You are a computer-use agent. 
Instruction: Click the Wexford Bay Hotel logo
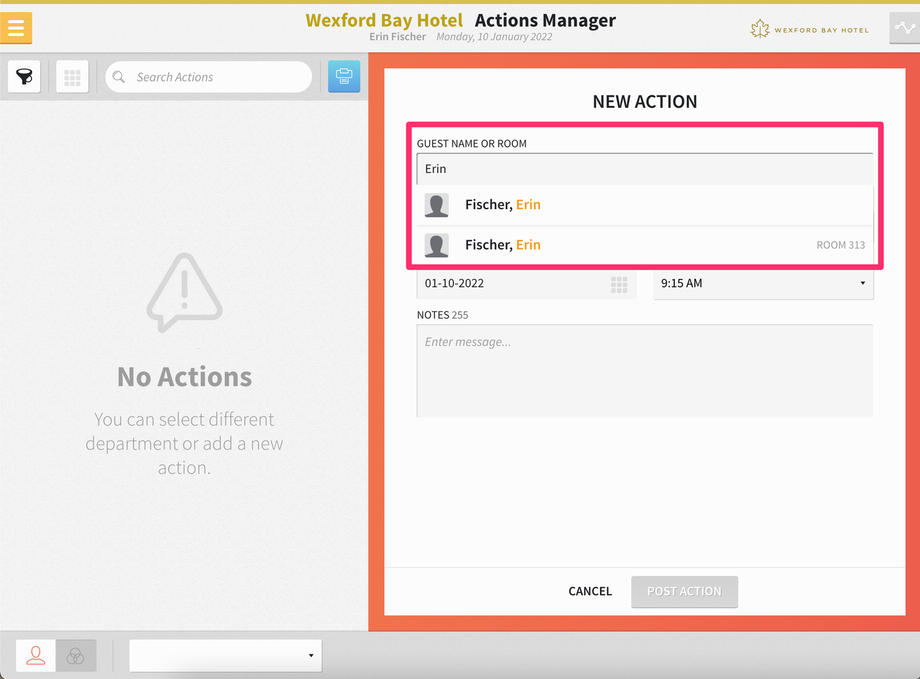[810, 29]
